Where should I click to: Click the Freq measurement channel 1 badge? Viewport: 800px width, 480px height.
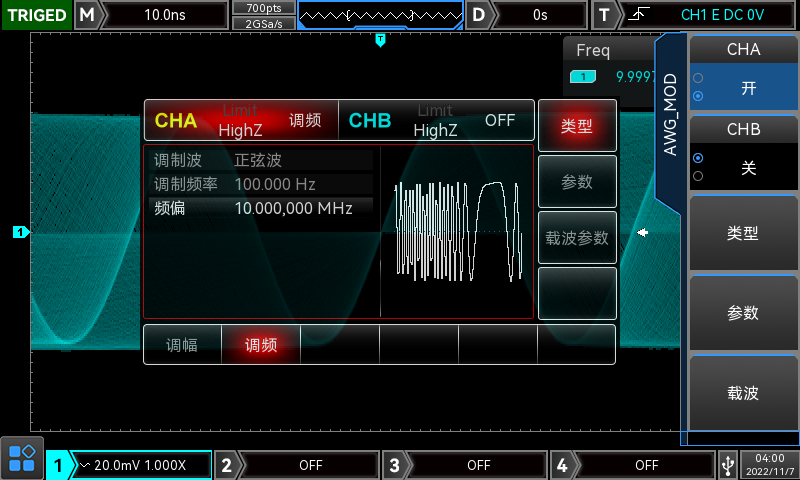(583, 76)
